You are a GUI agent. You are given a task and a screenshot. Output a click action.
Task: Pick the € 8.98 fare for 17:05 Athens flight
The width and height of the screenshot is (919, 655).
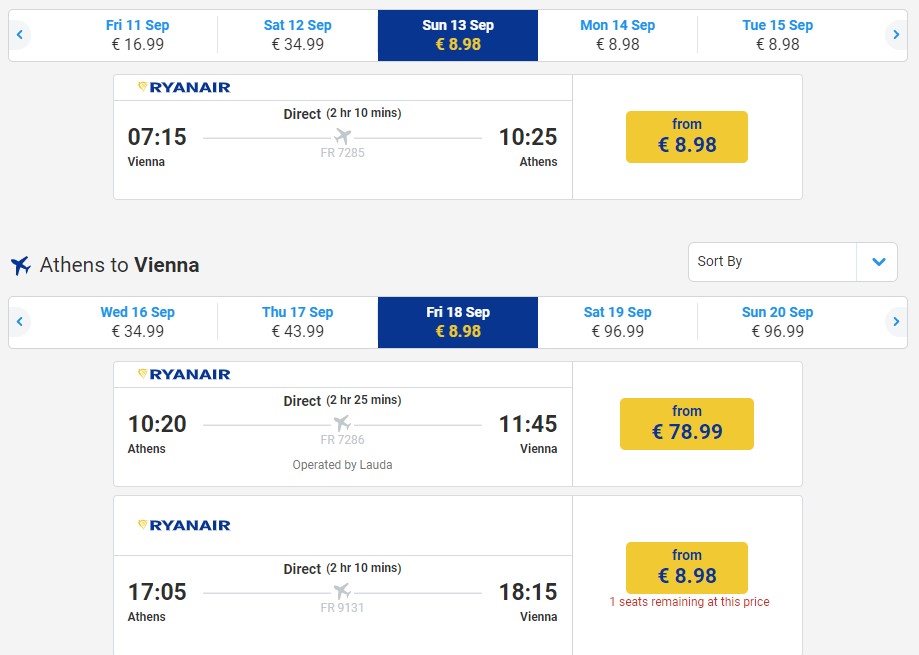click(687, 568)
